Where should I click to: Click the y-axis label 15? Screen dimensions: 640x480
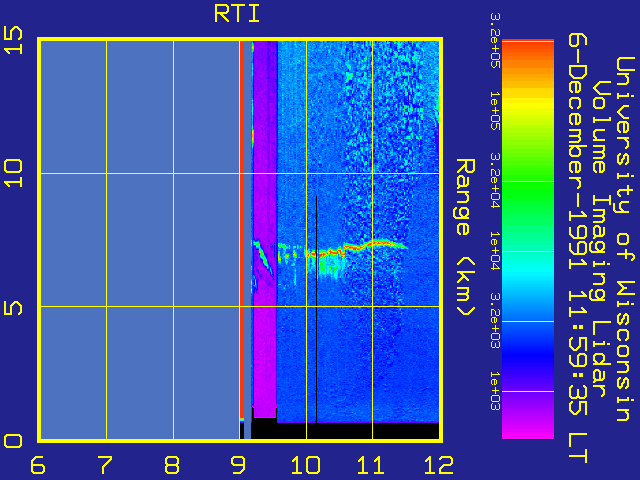click(13, 40)
